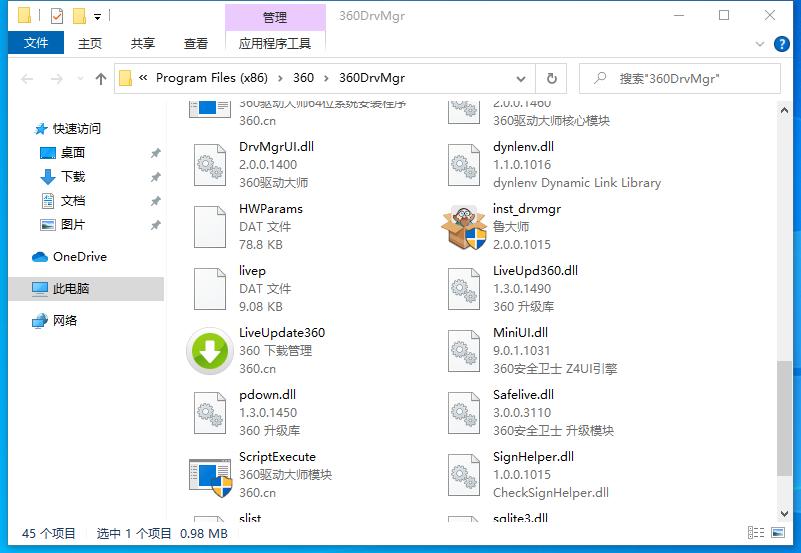The image size is (801, 553).
Task: Click the 桌面 desktop icon in sidebar
Action: 48,153
